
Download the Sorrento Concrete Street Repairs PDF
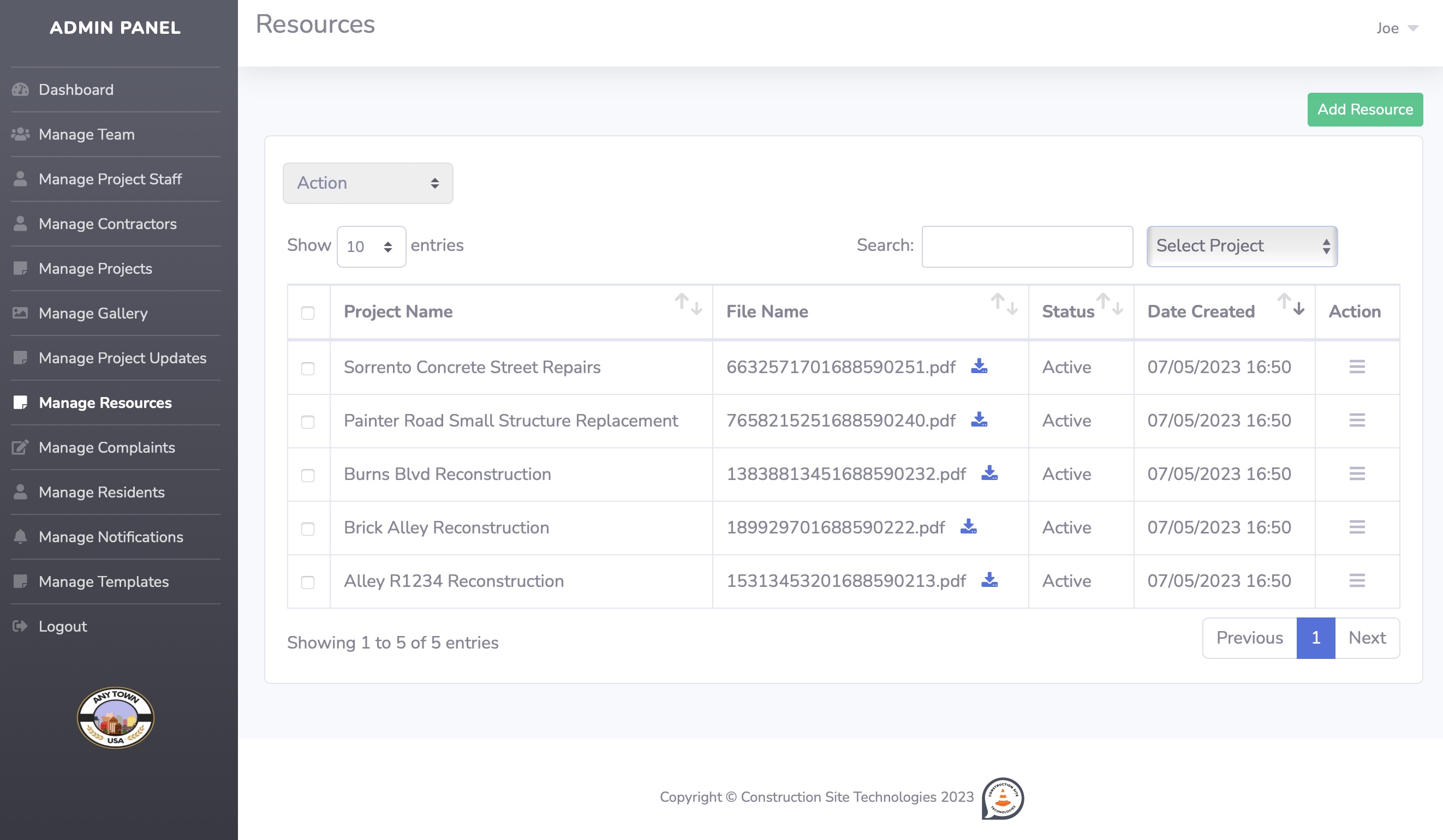click(979, 366)
